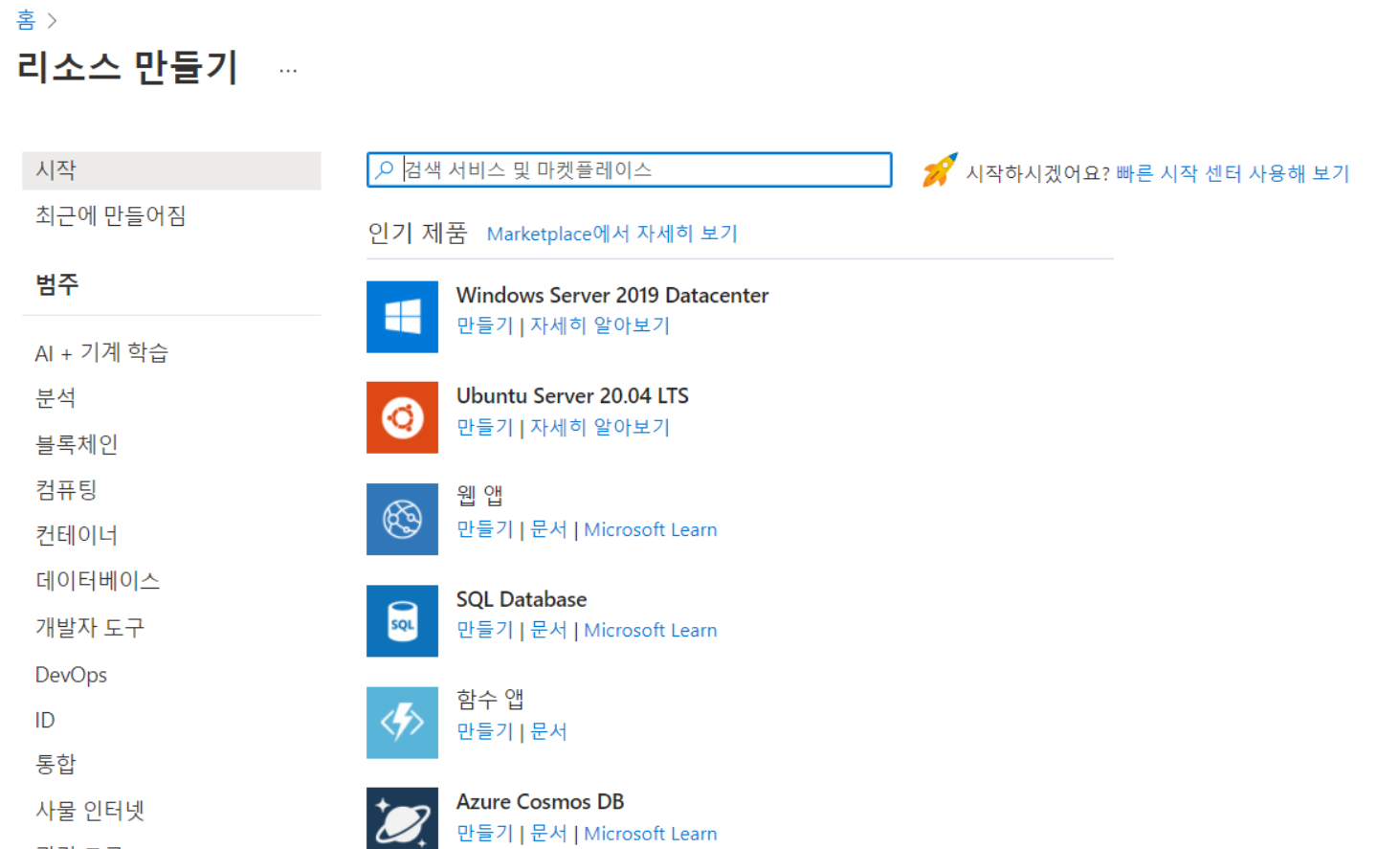The image size is (1400, 849).
Task: Open Marketplace에서 자세히 보기 link
Action: (612, 234)
